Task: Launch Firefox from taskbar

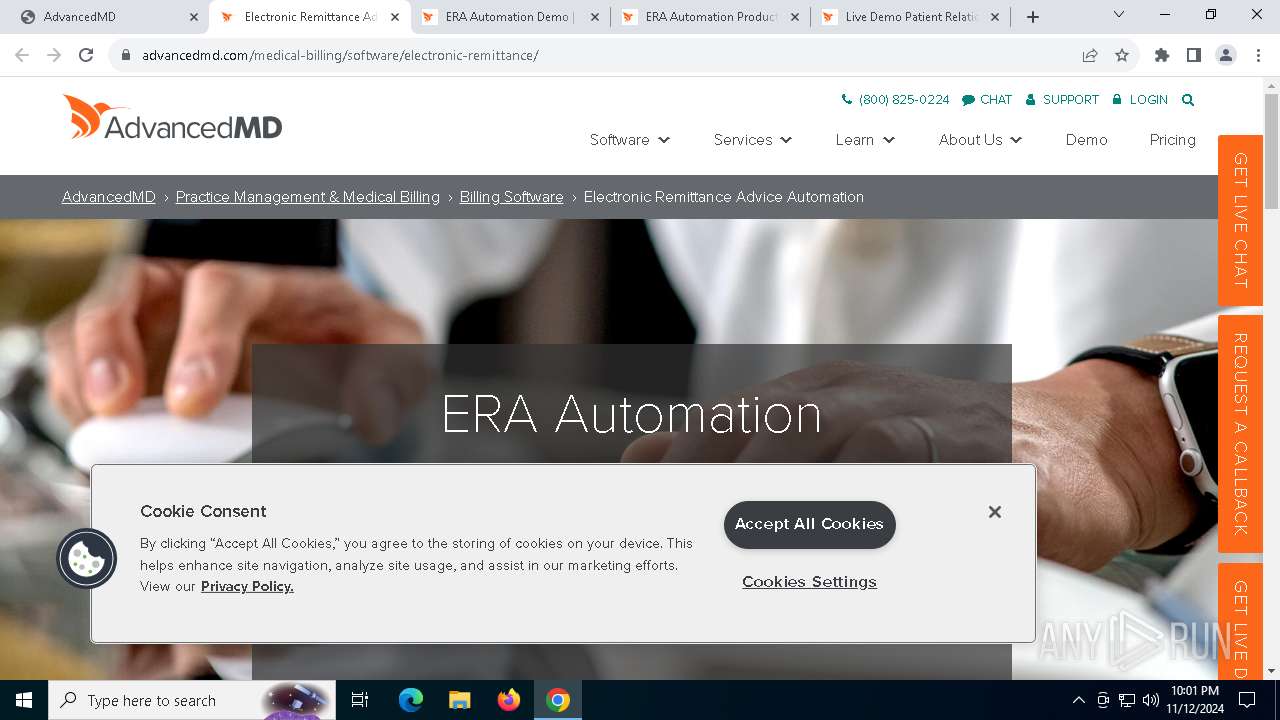Action: point(509,700)
